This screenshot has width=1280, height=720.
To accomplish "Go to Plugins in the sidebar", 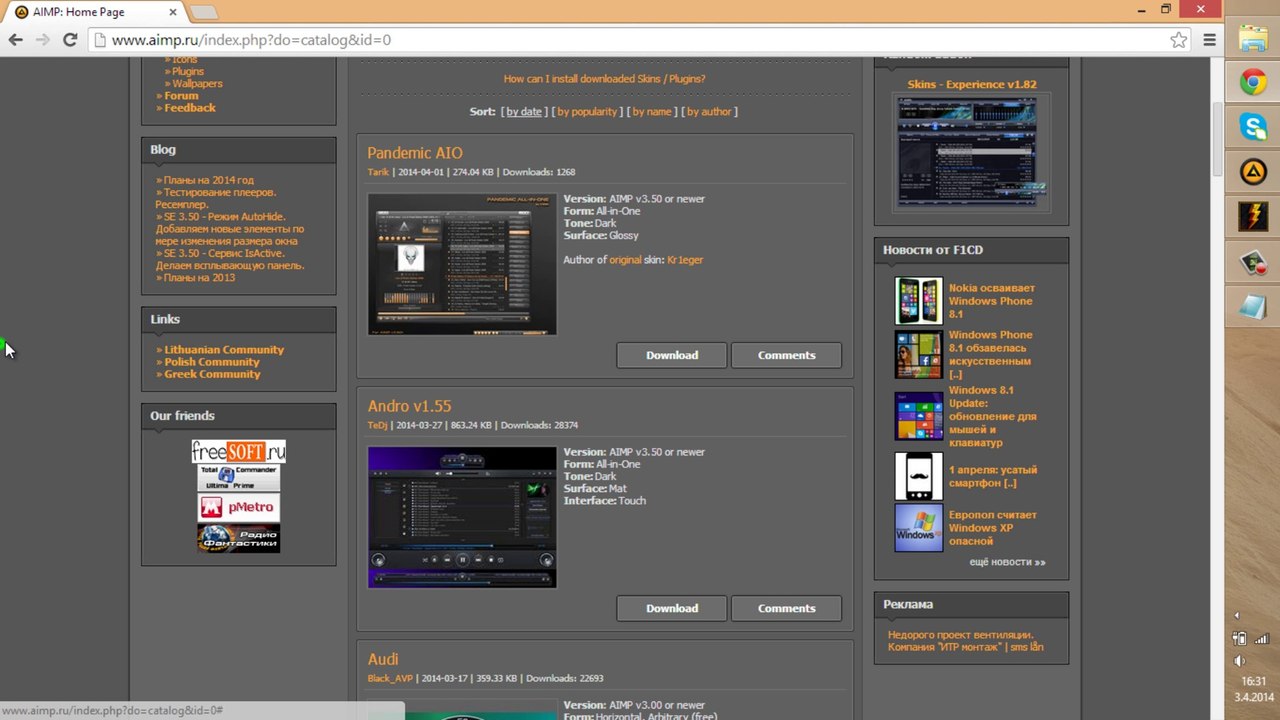I will (187, 72).
